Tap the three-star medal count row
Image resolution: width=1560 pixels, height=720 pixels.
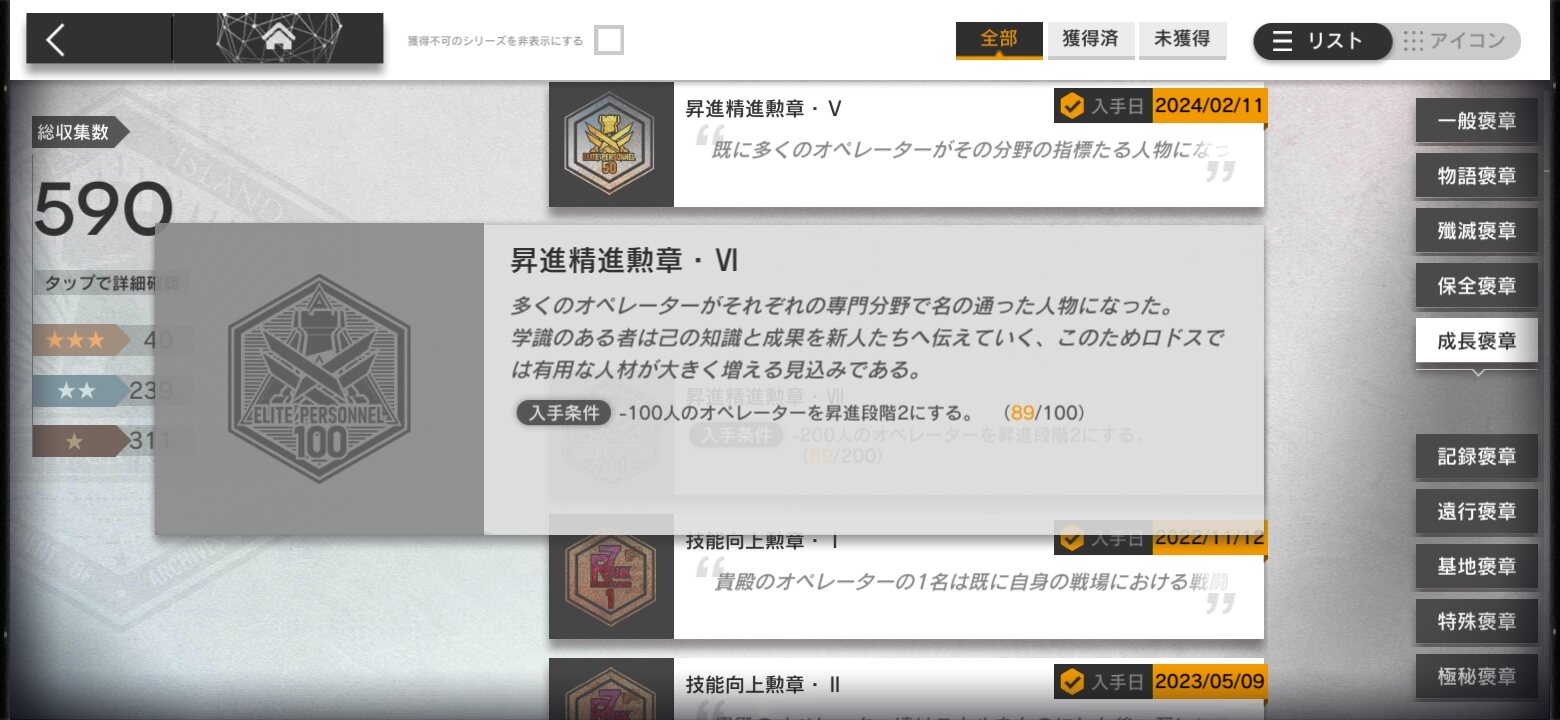click(111, 341)
